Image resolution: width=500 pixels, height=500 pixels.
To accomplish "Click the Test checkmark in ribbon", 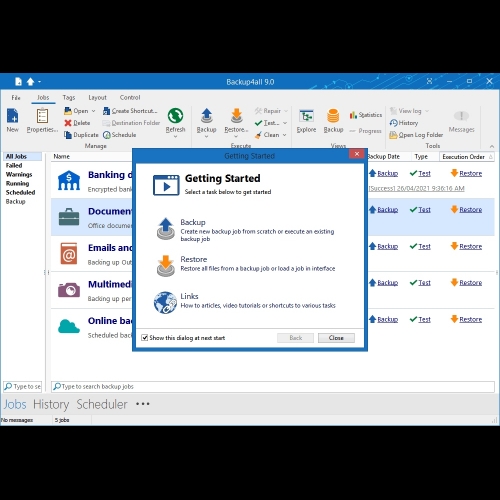I will [x=258, y=123].
